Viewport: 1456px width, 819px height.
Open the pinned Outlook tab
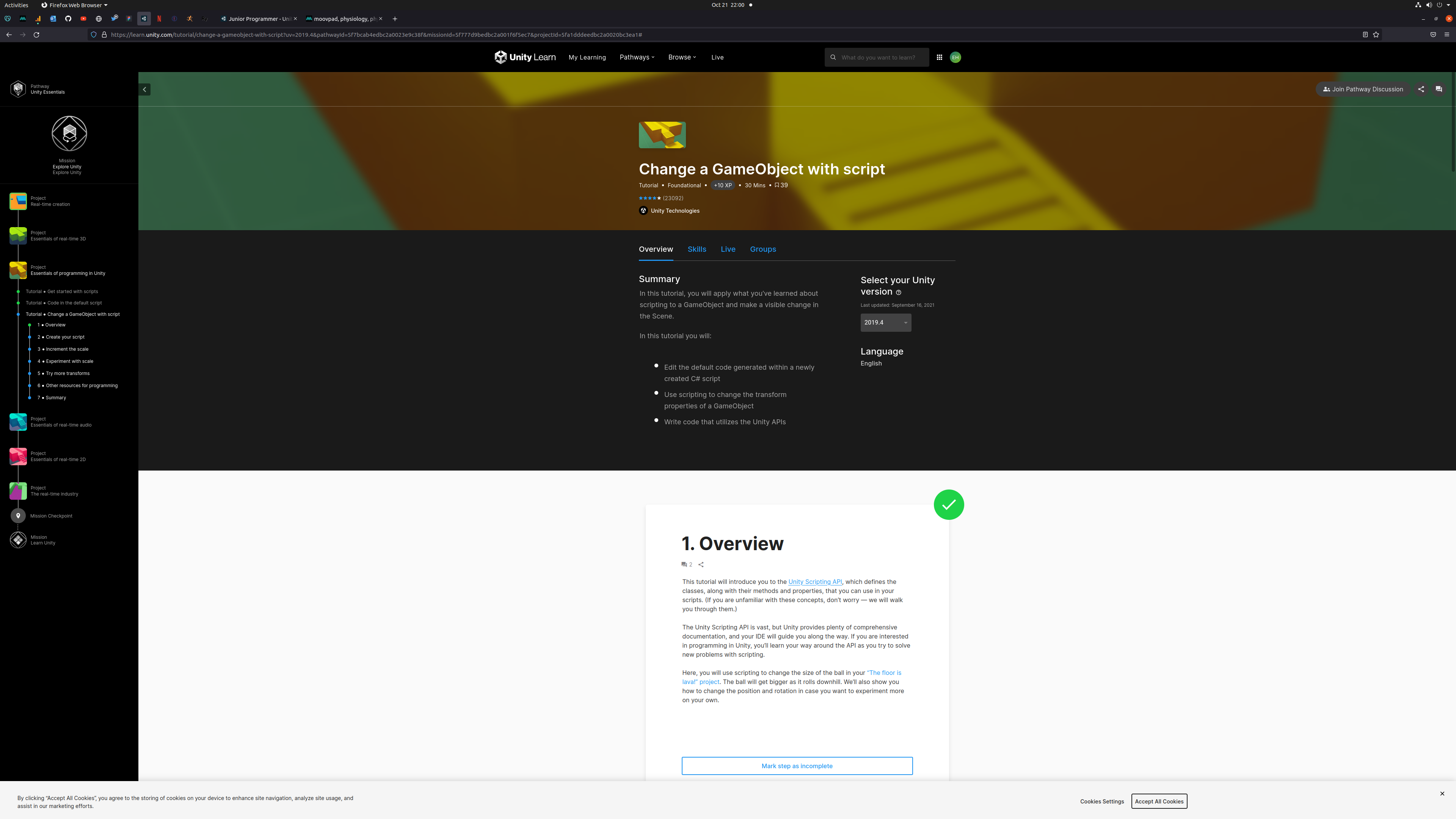(53, 19)
